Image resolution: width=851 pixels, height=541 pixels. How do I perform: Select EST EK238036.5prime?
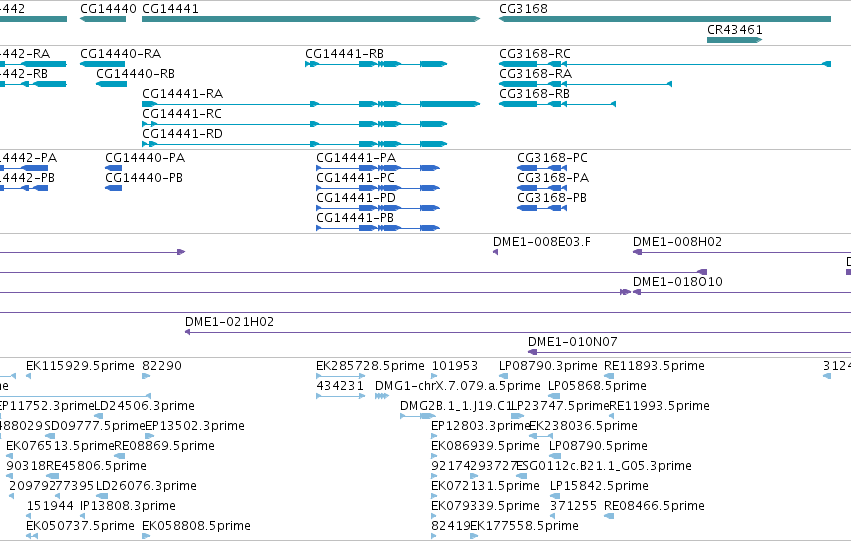click(541, 436)
